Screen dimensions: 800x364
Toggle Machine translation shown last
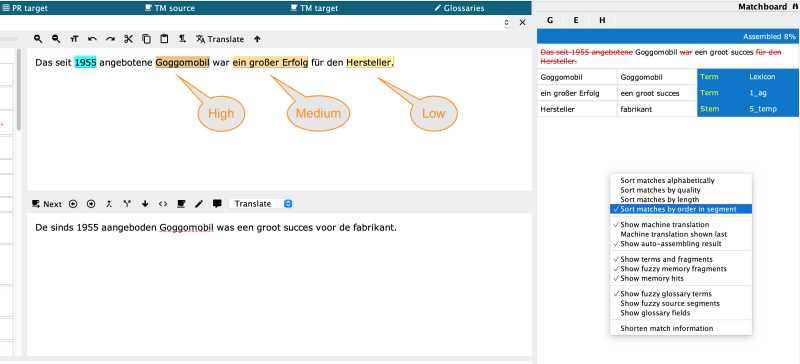click(x=681, y=234)
